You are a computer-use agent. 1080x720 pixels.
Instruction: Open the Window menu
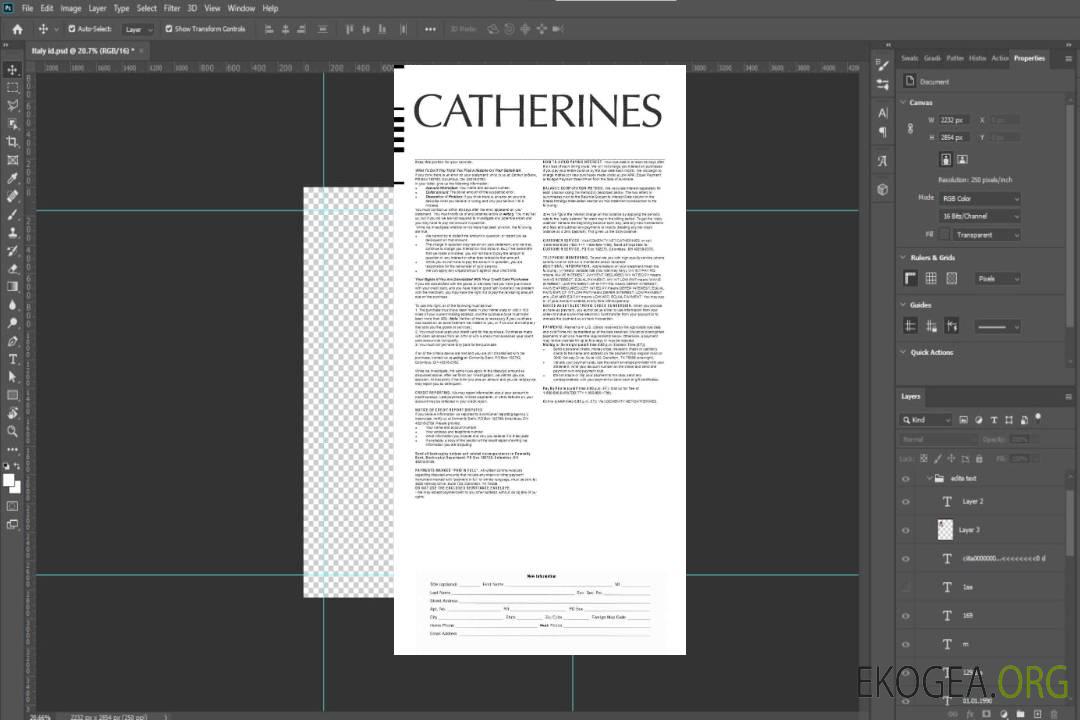(x=241, y=8)
